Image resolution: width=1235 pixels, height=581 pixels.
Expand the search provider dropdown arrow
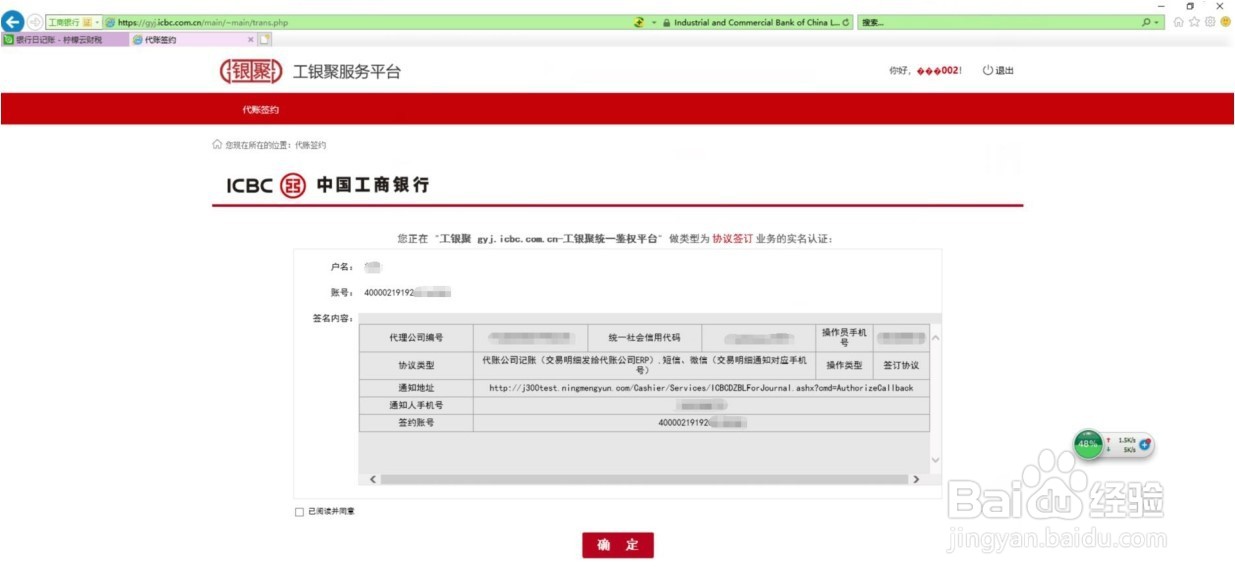tap(1158, 22)
